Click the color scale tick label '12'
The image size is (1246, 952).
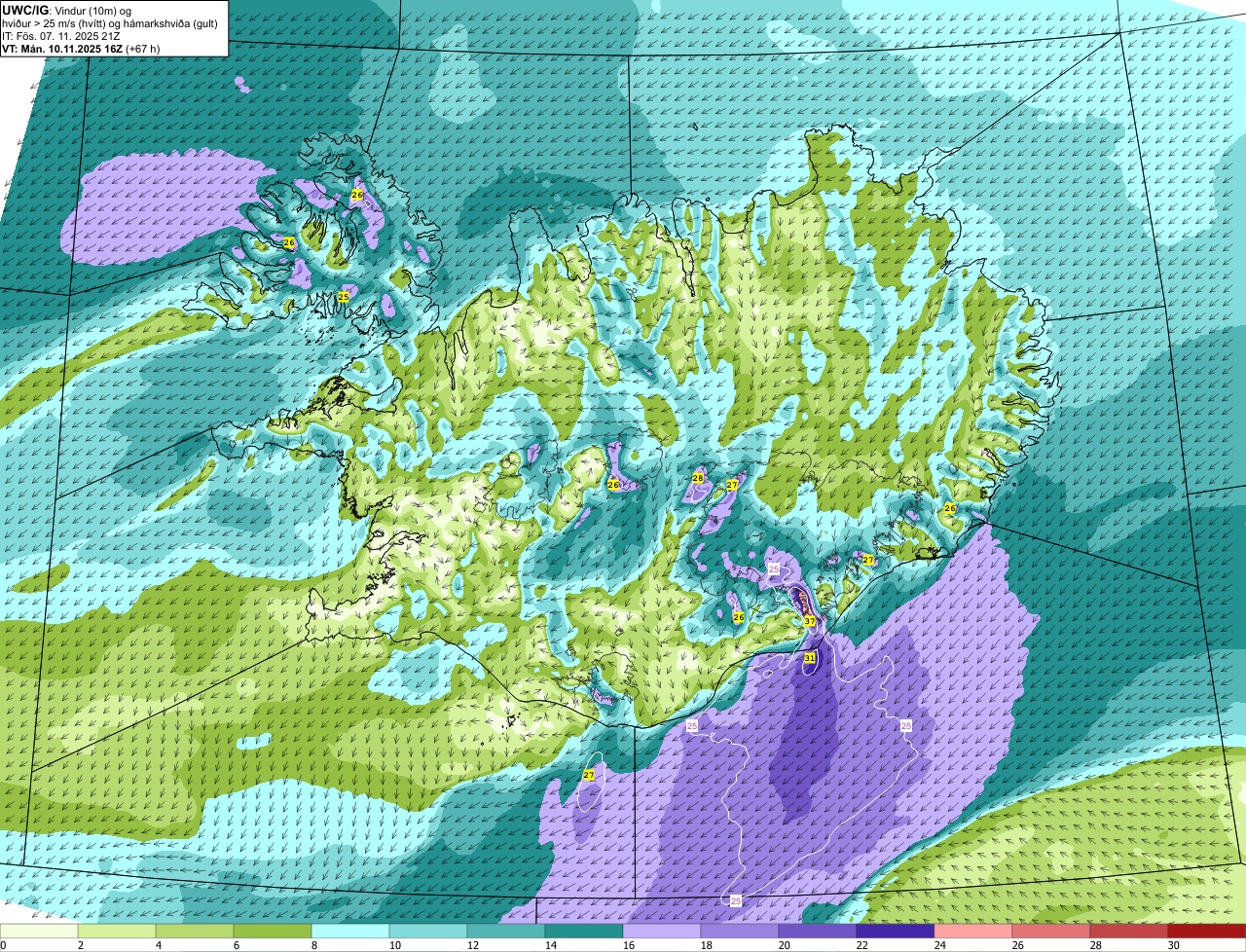click(472, 945)
